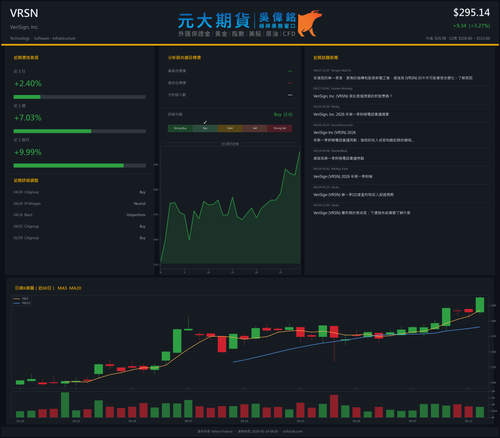500x438 pixels.
Task: Click the progress bar under +2.40%
Action: click(80, 97)
